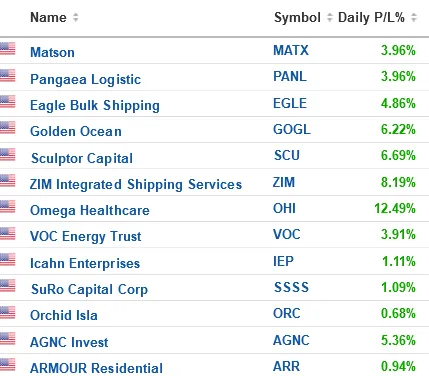Viewport: 429px width, 376px height.
Task: Click the US flag icon beside Matson
Action: (7, 49)
